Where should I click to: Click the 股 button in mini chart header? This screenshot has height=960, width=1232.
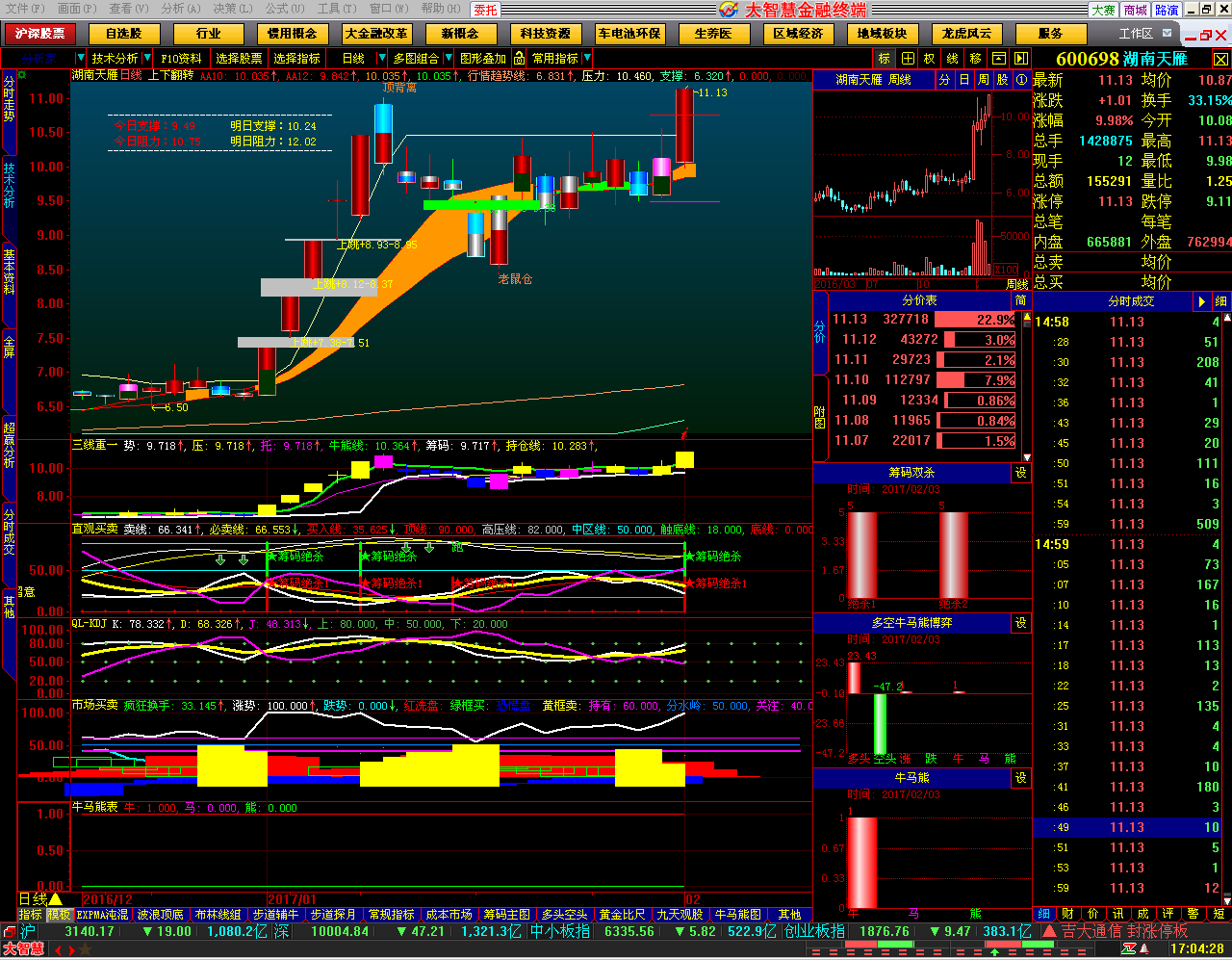(1002, 80)
